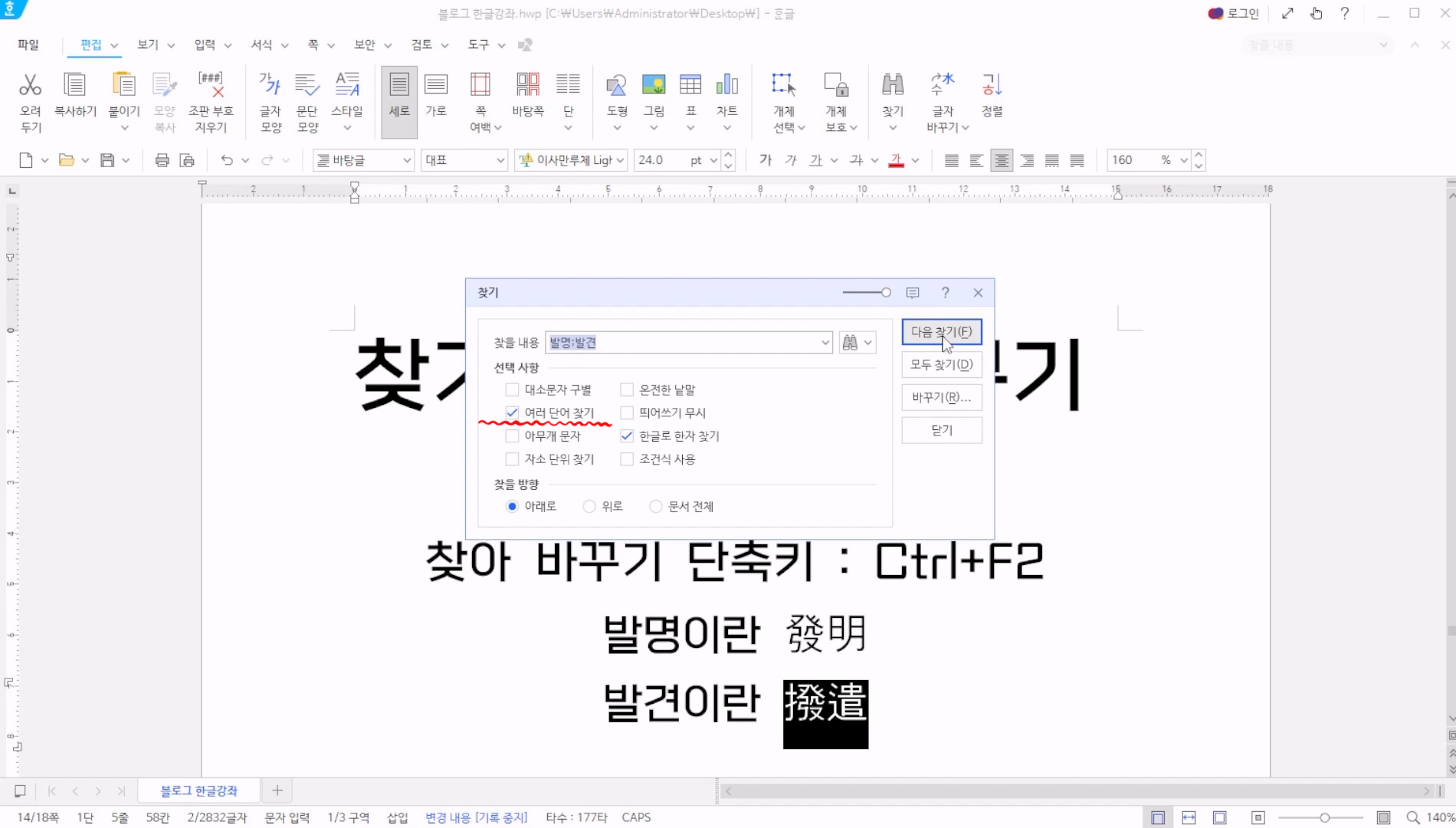The height and width of the screenshot is (828, 1456).
Task: Click the 복사하기 (copy) icon
Action: pyautogui.click(x=75, y=84)
